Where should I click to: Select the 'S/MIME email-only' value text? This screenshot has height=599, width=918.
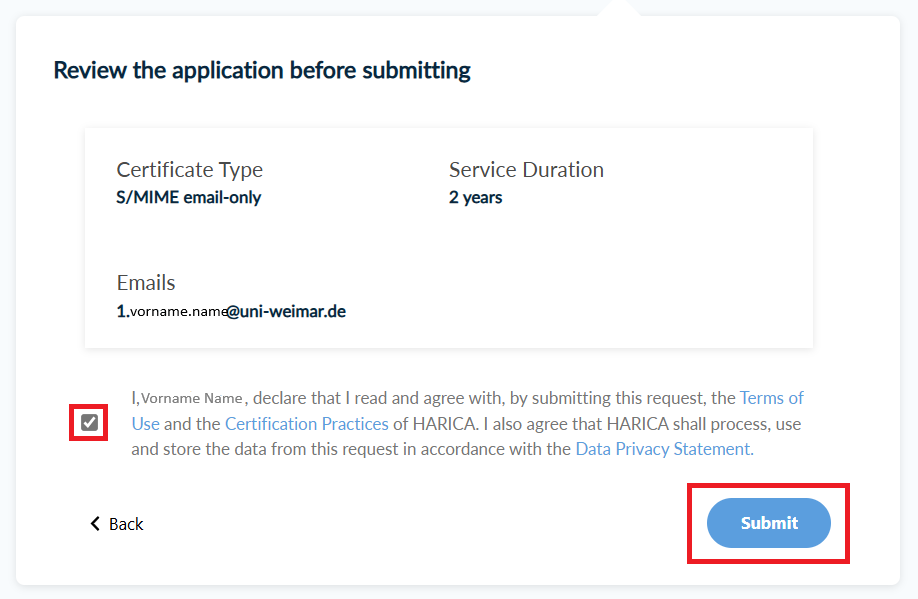(189, 197)
